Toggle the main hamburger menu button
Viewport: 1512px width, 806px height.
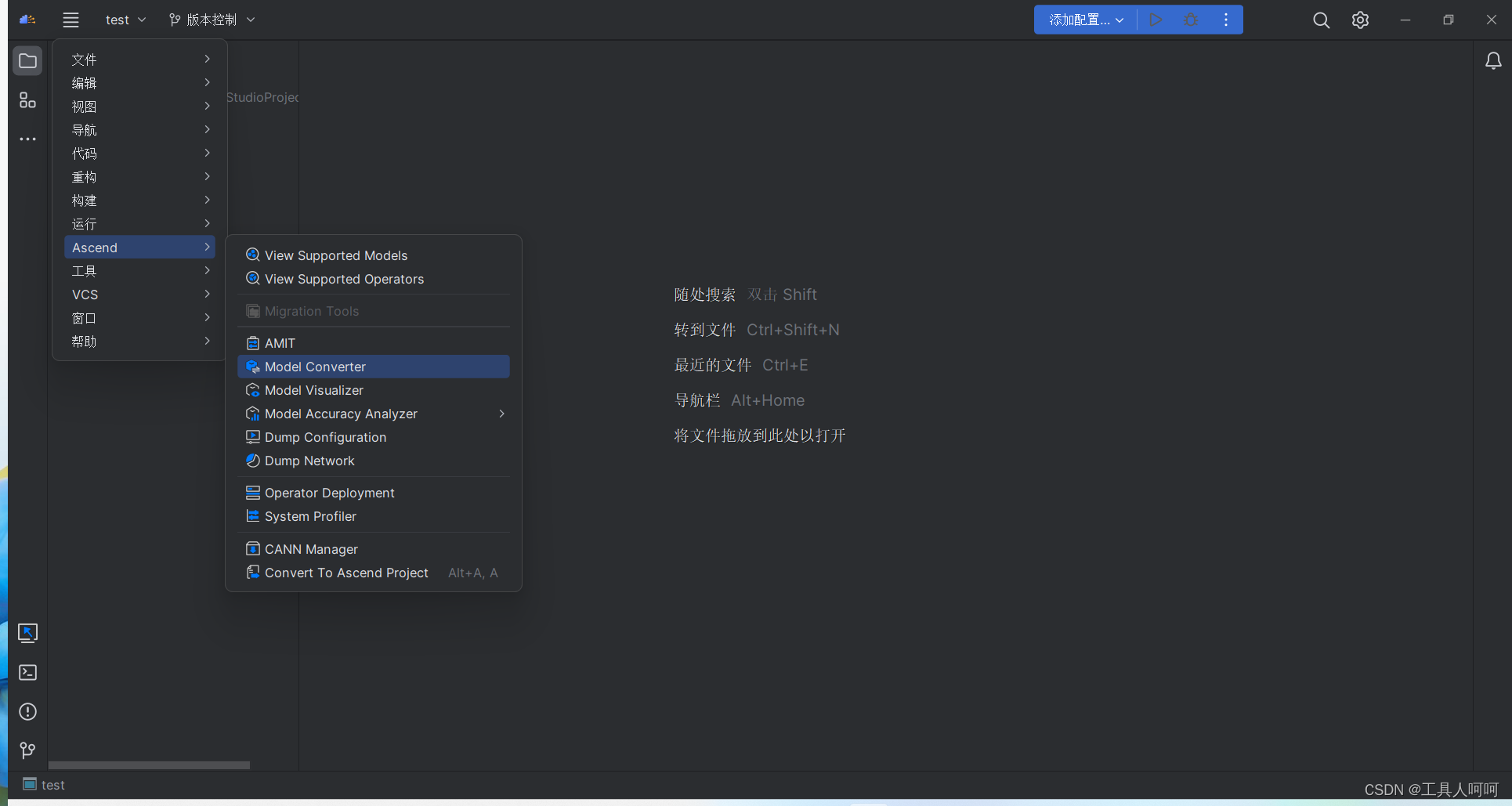(71, 20)
